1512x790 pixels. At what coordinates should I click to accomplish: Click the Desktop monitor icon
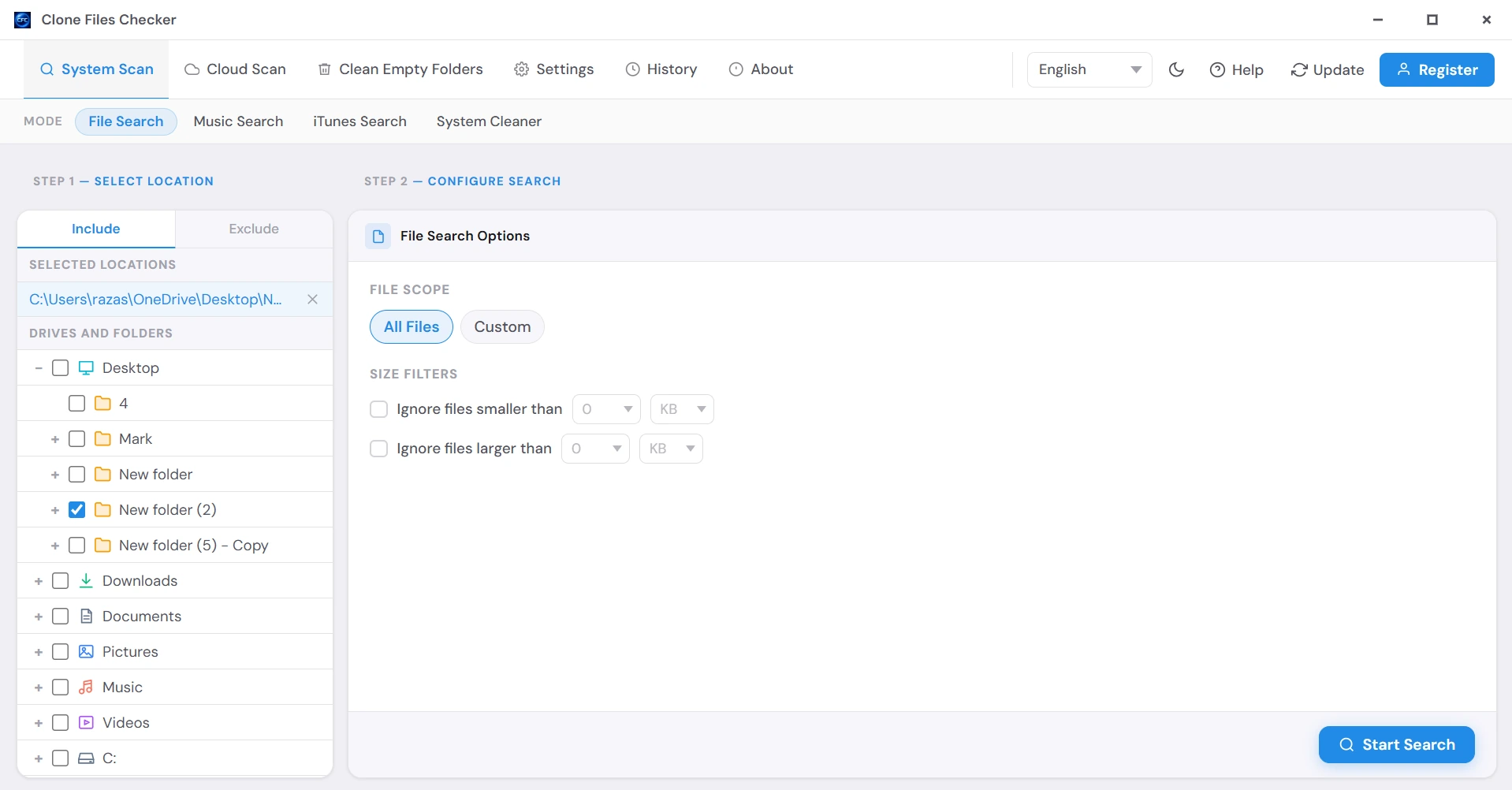86,367
